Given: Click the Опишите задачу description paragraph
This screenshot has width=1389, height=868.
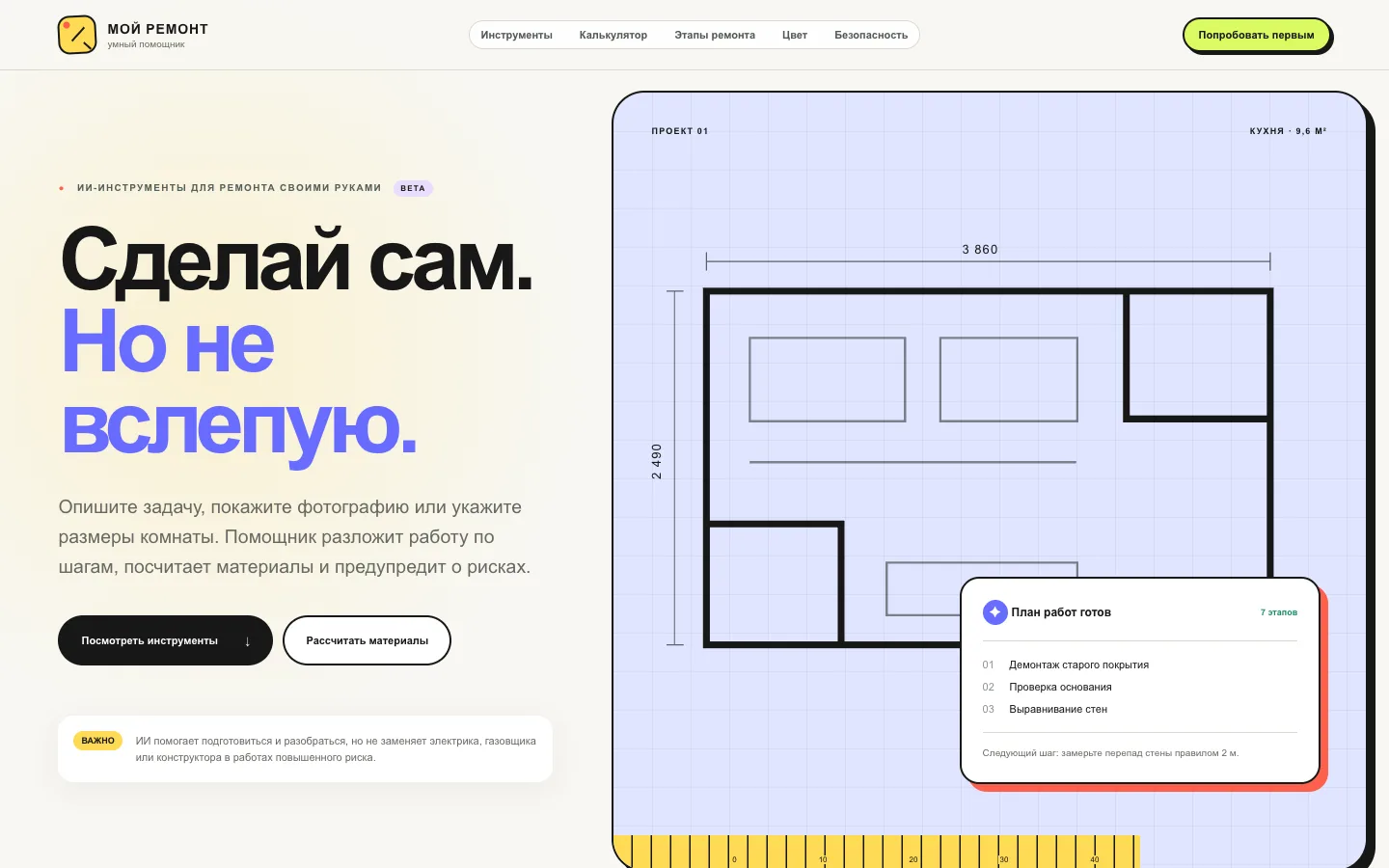Looking at the screenshot, I should [x=295, y=537].
